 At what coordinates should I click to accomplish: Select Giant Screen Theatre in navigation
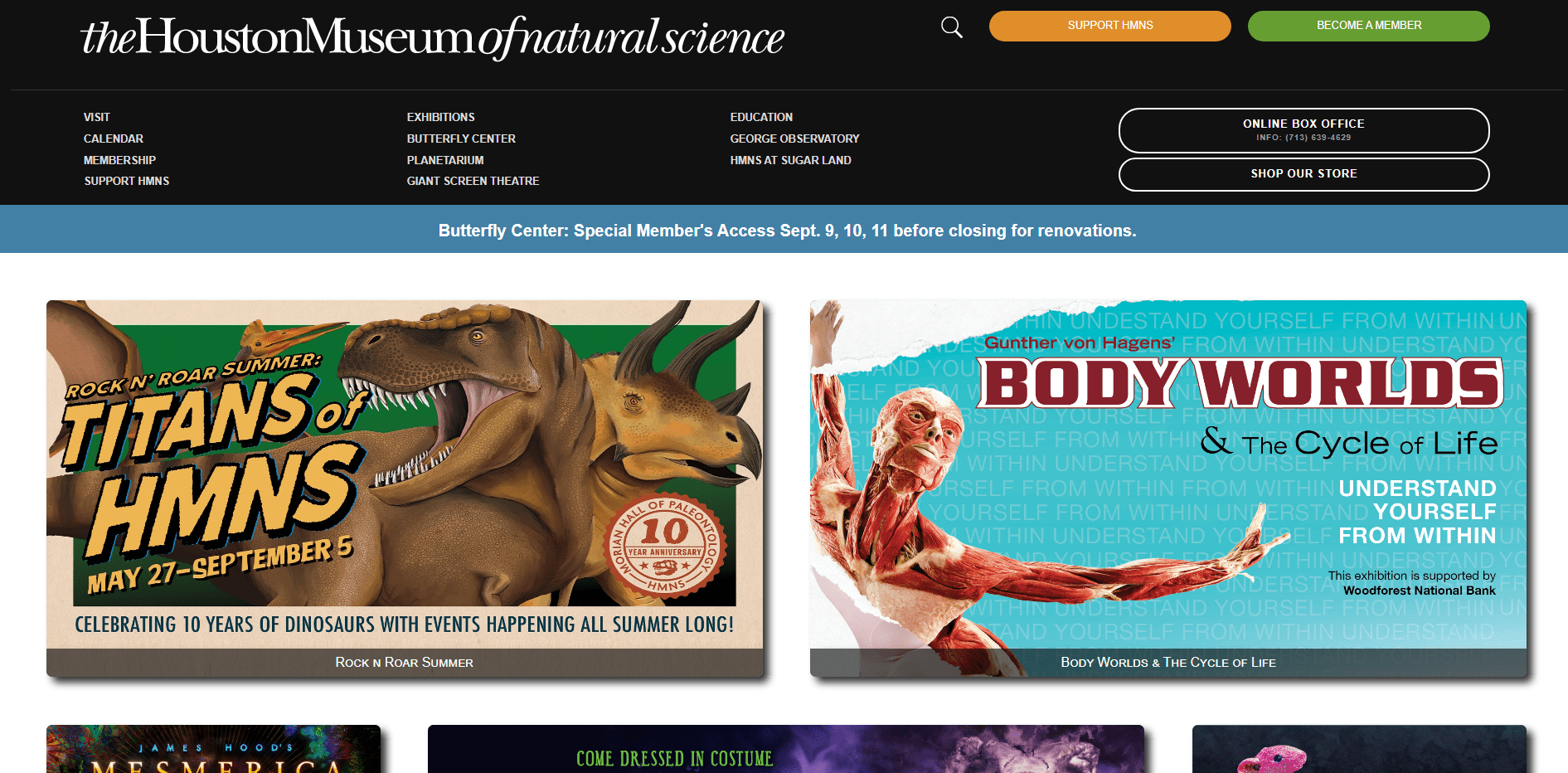point(473,181)
